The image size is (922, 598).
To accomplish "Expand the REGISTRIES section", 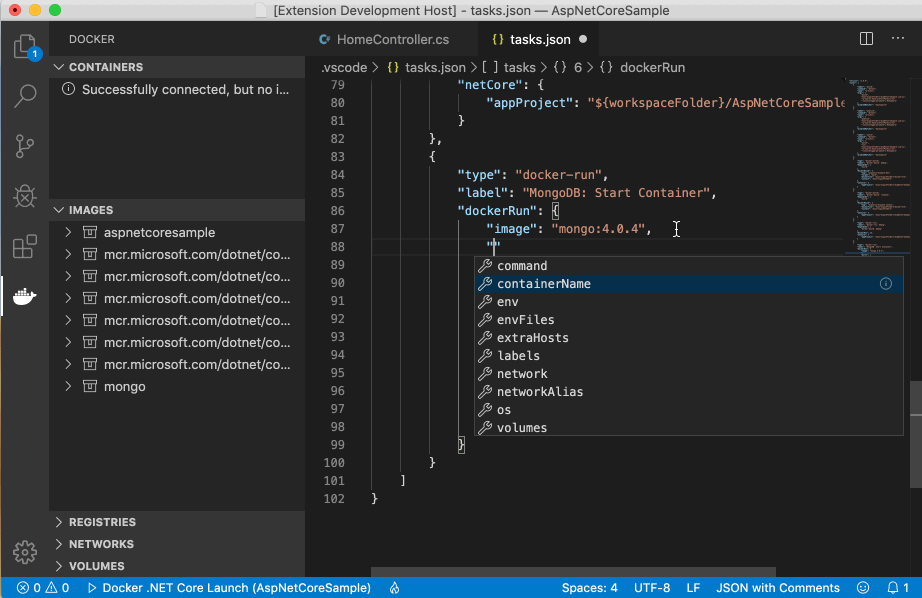I will [59, 522].
